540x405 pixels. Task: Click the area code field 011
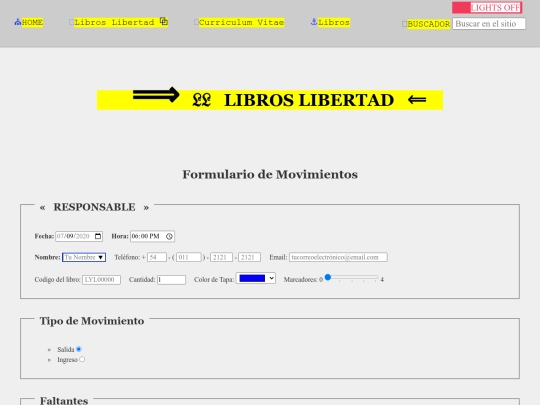(x=188, y=257)
